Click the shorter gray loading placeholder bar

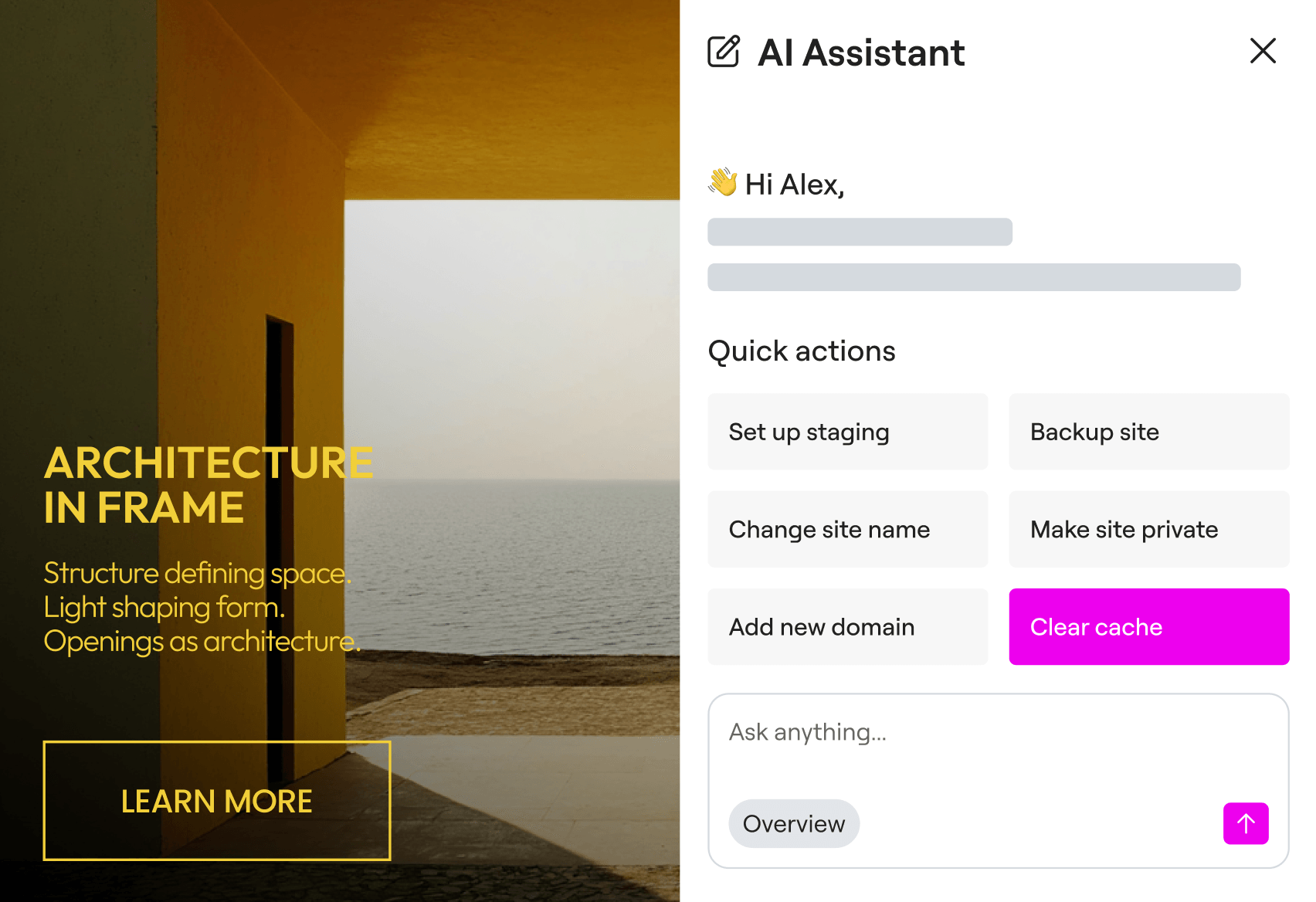coord(860,232)
